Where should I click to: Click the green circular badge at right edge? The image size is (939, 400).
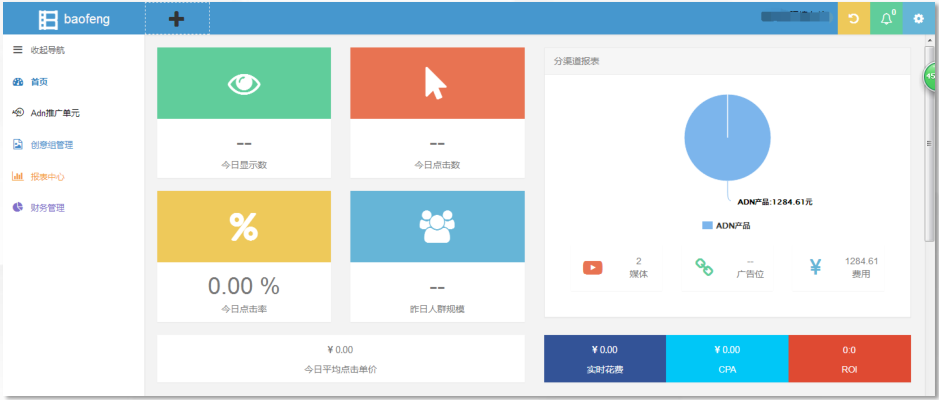coord(931,77)
